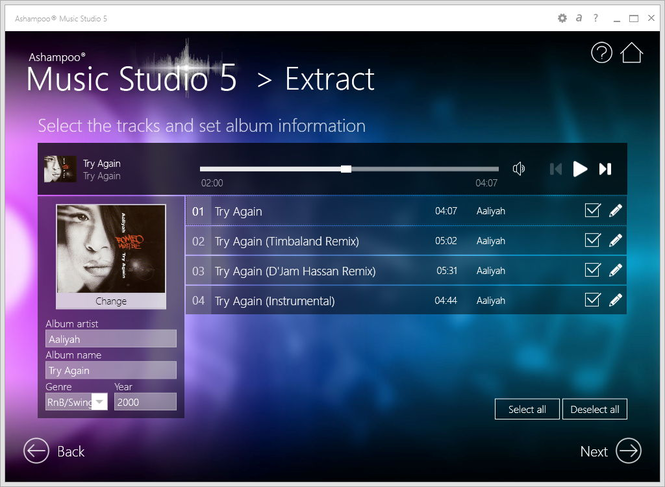Play the current track
Image resolution: width=665 pixels, height=487 pixels.
580,169
